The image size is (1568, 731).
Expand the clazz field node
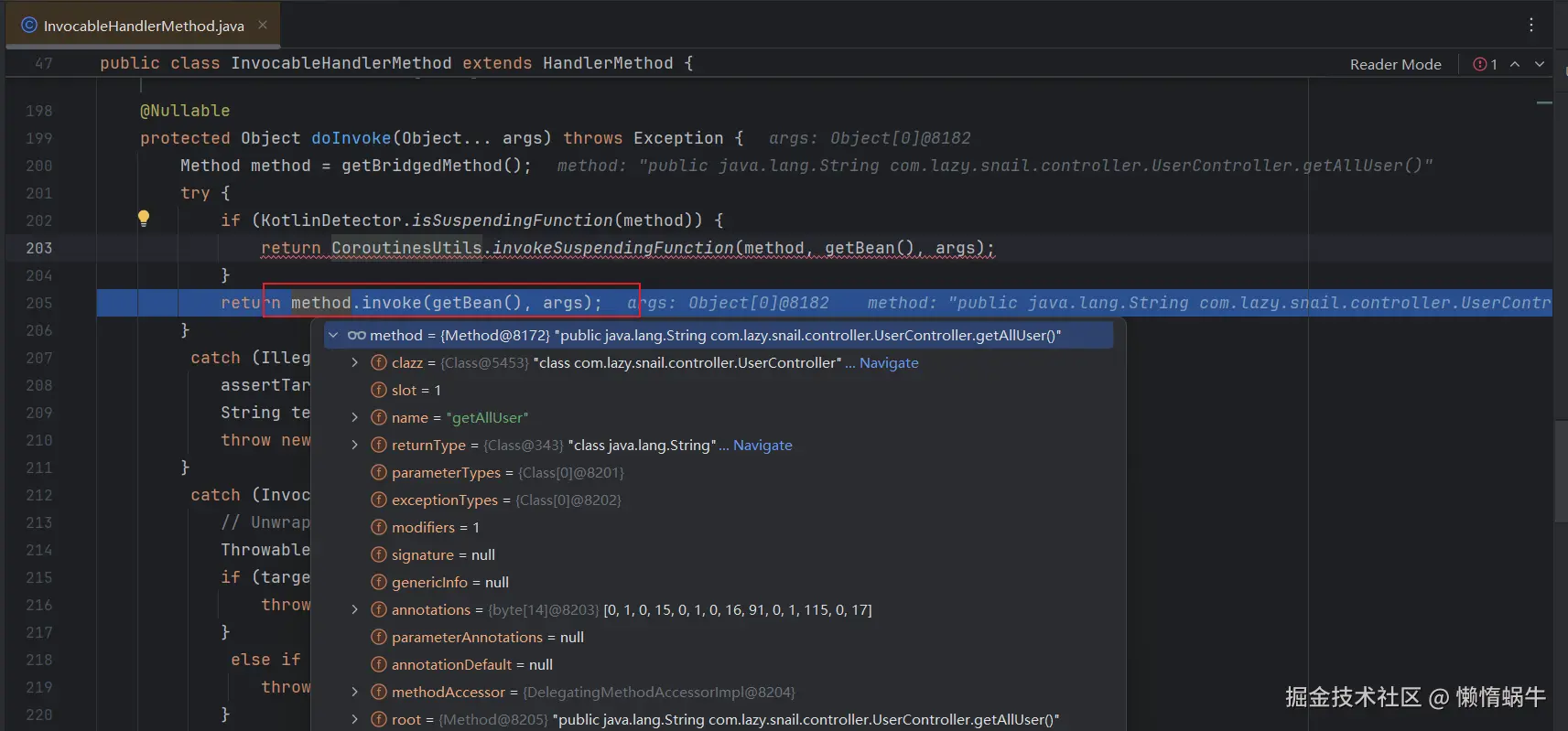(355, 363)
